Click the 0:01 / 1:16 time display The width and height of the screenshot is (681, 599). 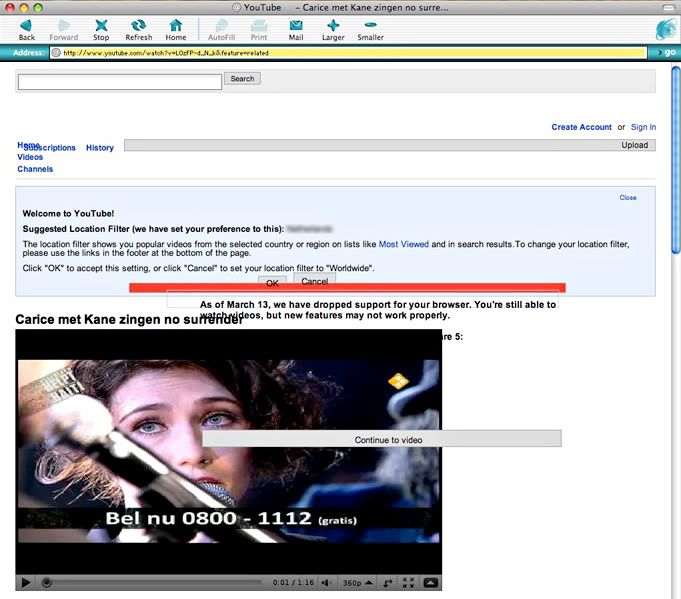(x=293, y=582)
